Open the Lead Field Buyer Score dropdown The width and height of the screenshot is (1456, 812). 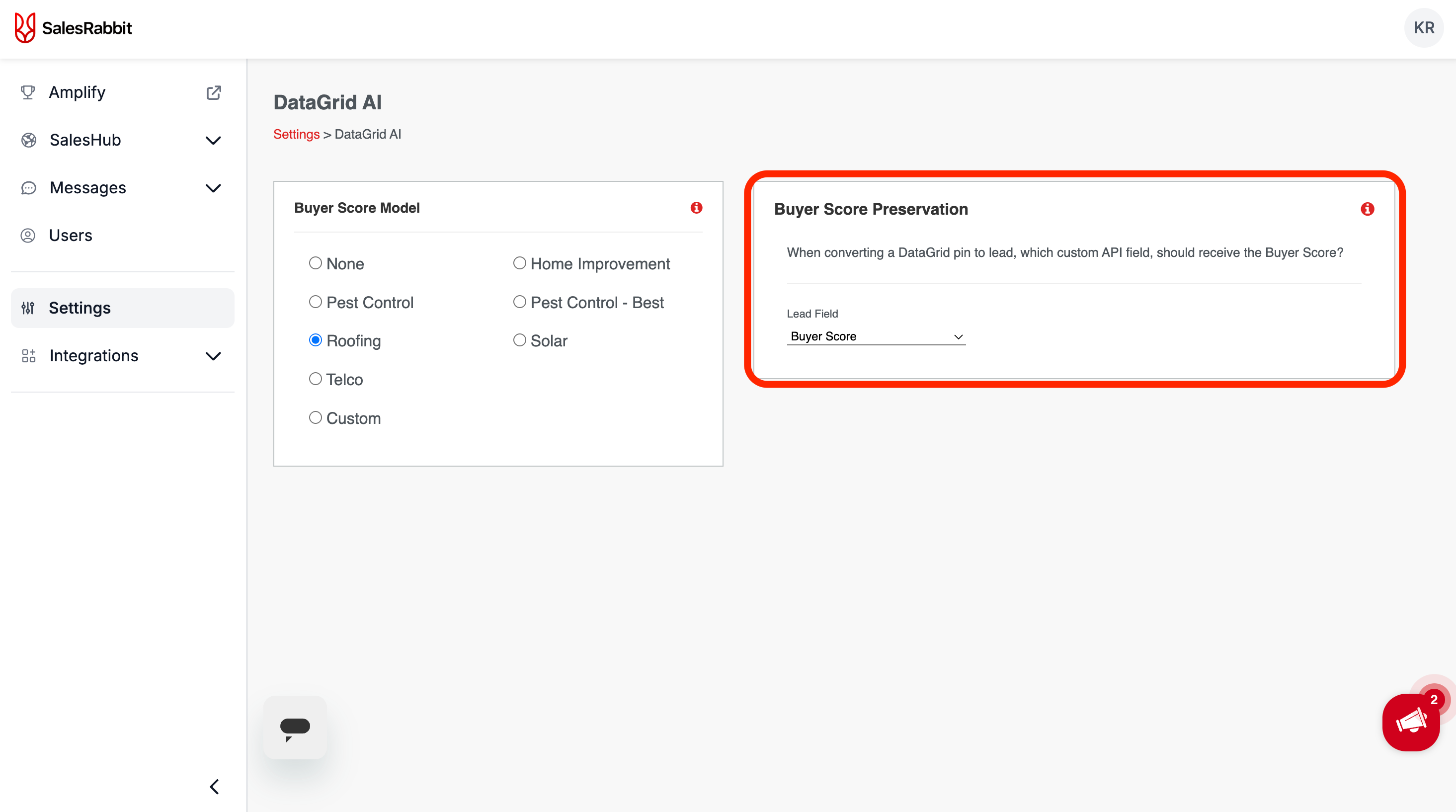876,337
